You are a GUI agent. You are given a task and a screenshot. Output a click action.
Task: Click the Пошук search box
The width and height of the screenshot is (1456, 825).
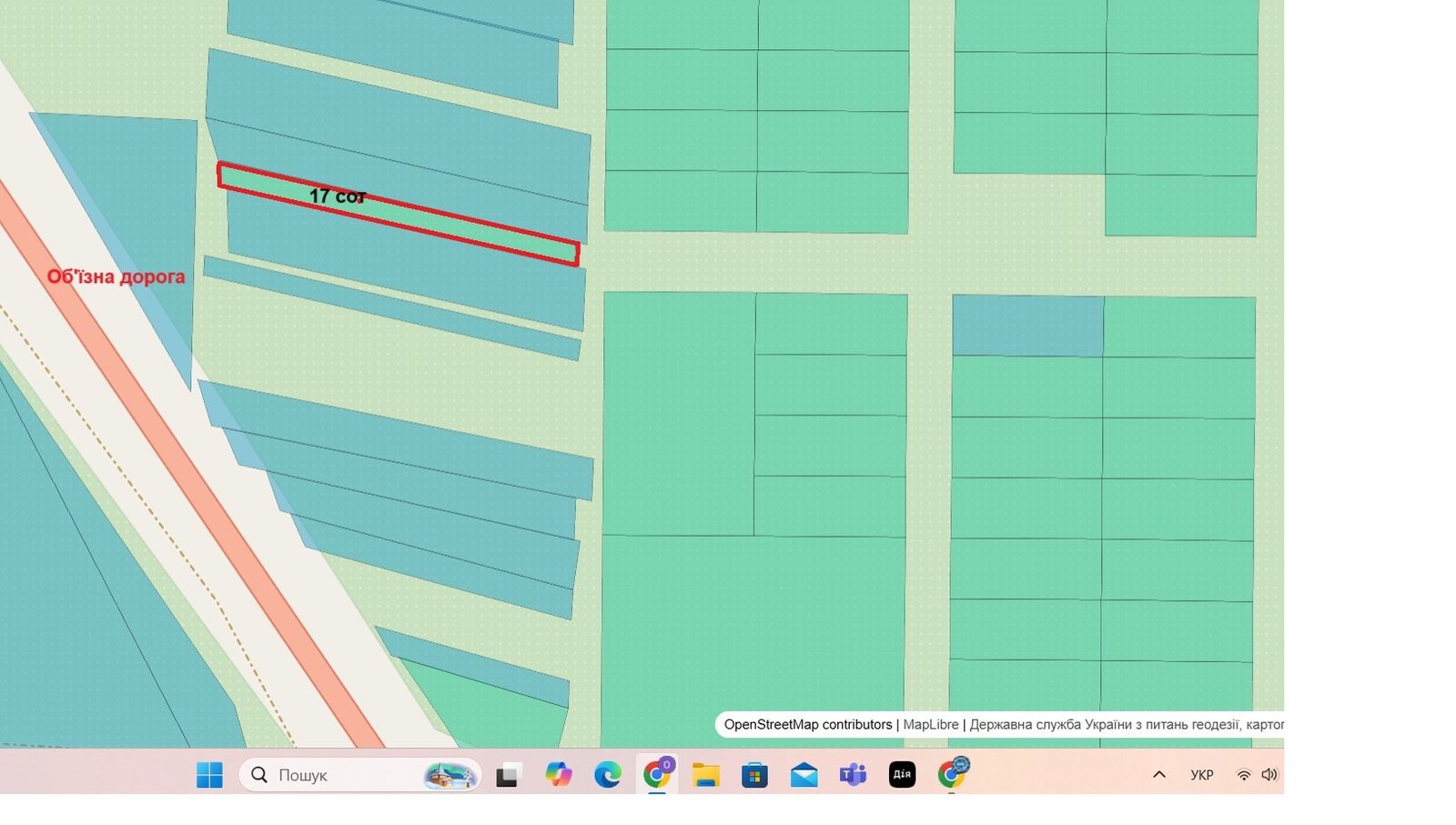tap(360, 775)
